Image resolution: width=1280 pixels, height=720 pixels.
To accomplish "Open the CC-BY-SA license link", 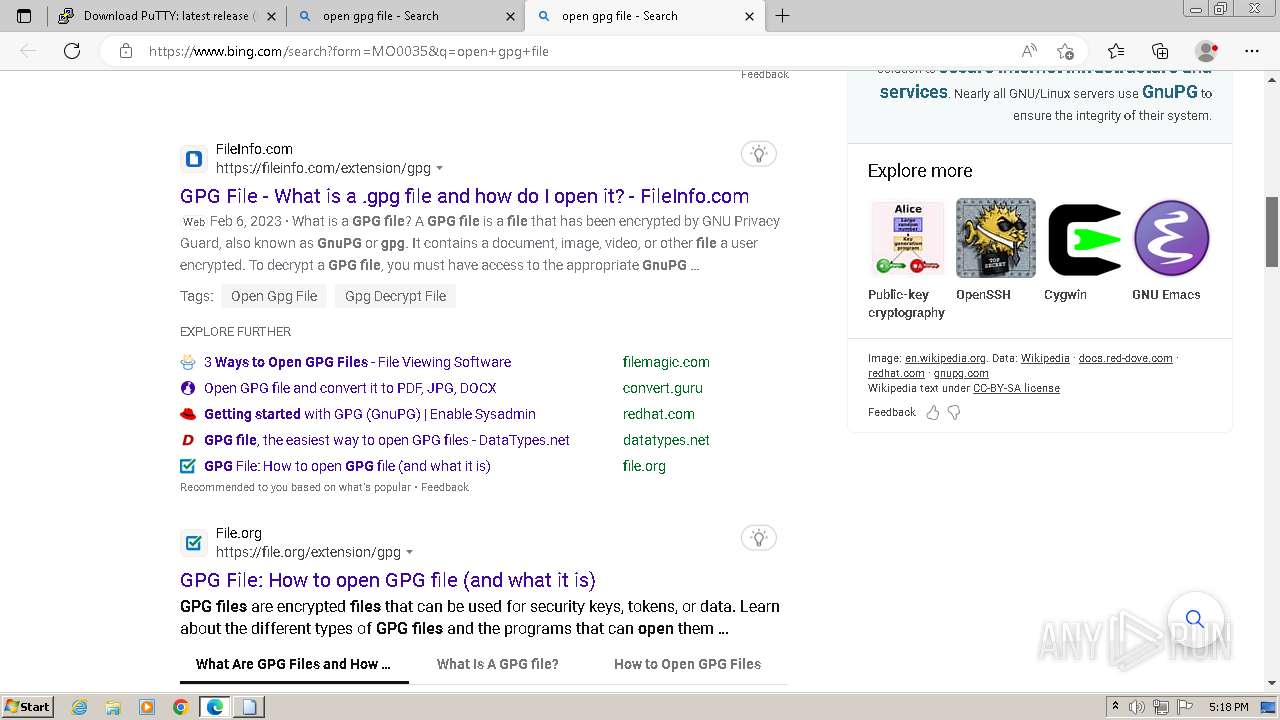I will click(x=1016, y=388).
